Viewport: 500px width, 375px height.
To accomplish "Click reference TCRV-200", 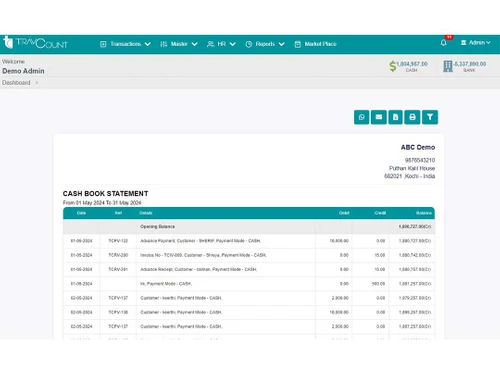I will (118, 255).
